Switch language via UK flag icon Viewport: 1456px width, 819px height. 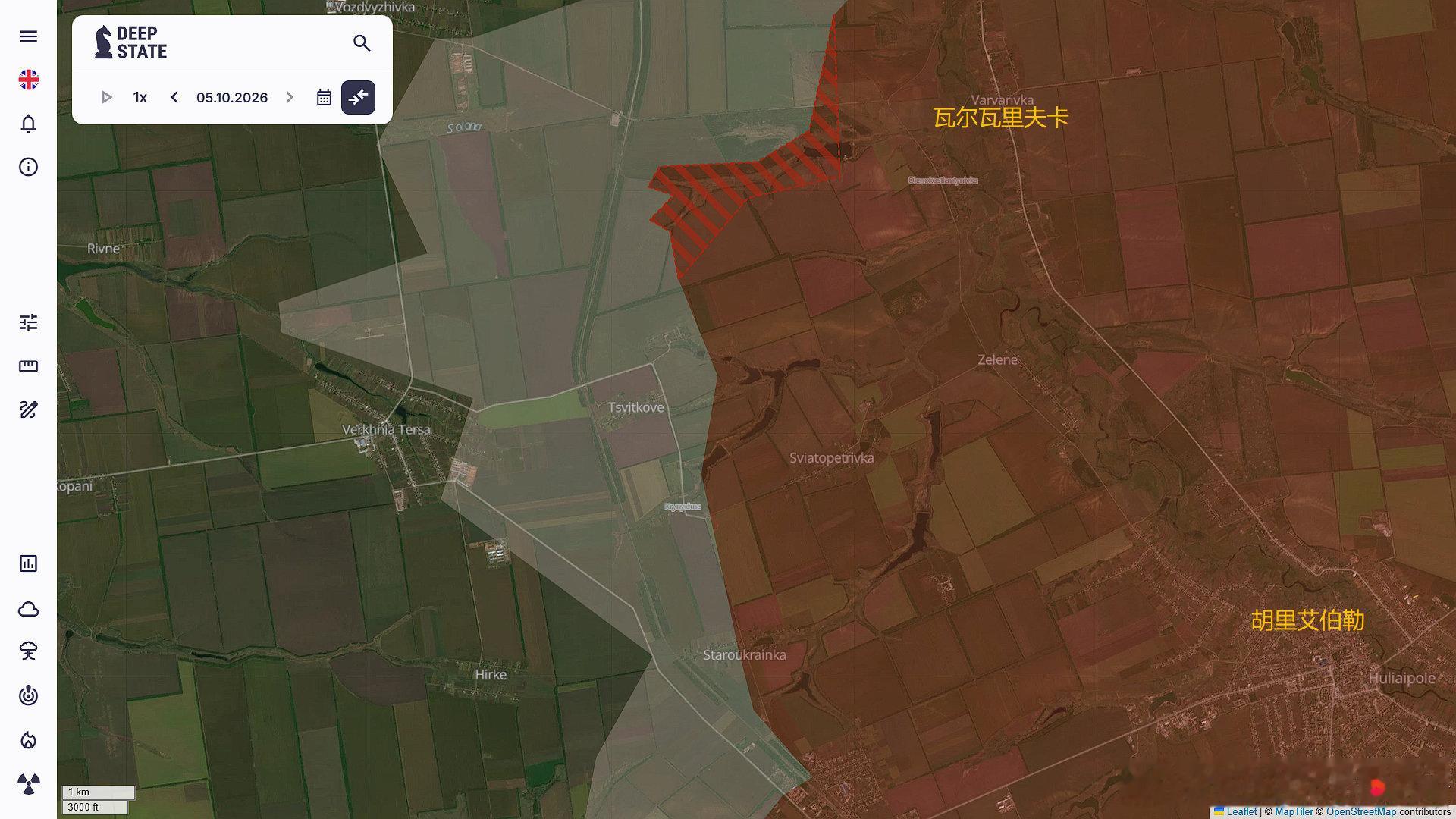tap(28, 80)
